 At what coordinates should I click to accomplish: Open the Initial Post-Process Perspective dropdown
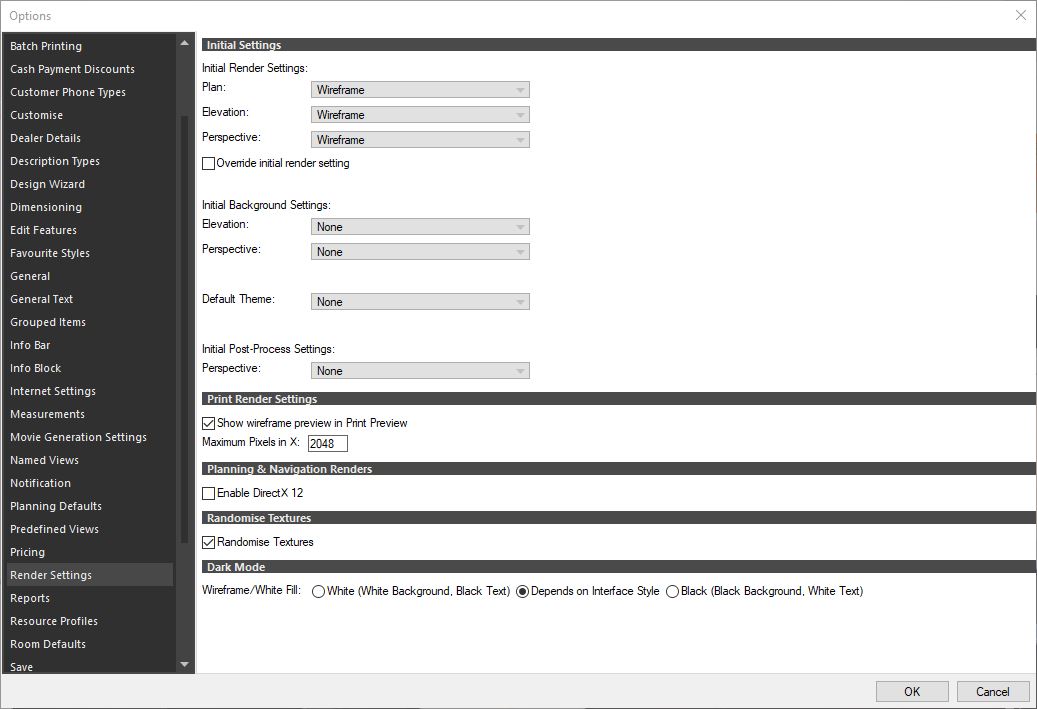pyautogui.click(x=419, y=370)
